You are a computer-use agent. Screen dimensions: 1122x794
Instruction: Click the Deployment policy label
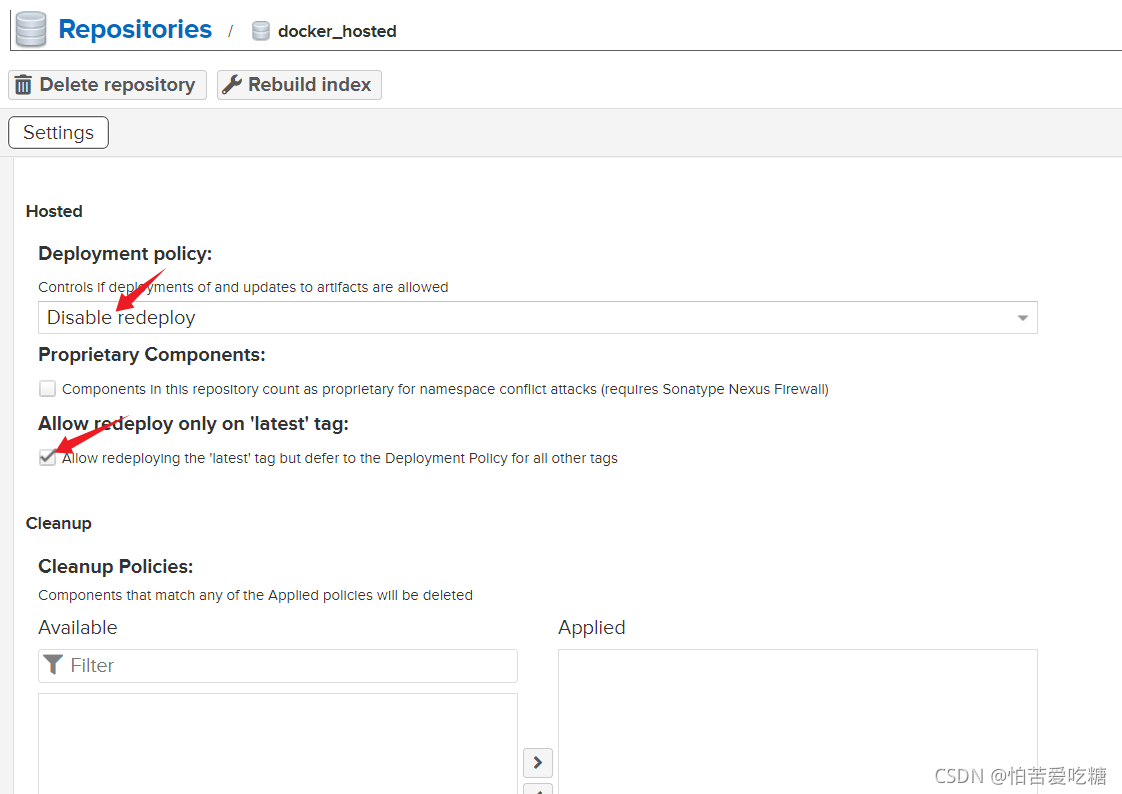125,254
